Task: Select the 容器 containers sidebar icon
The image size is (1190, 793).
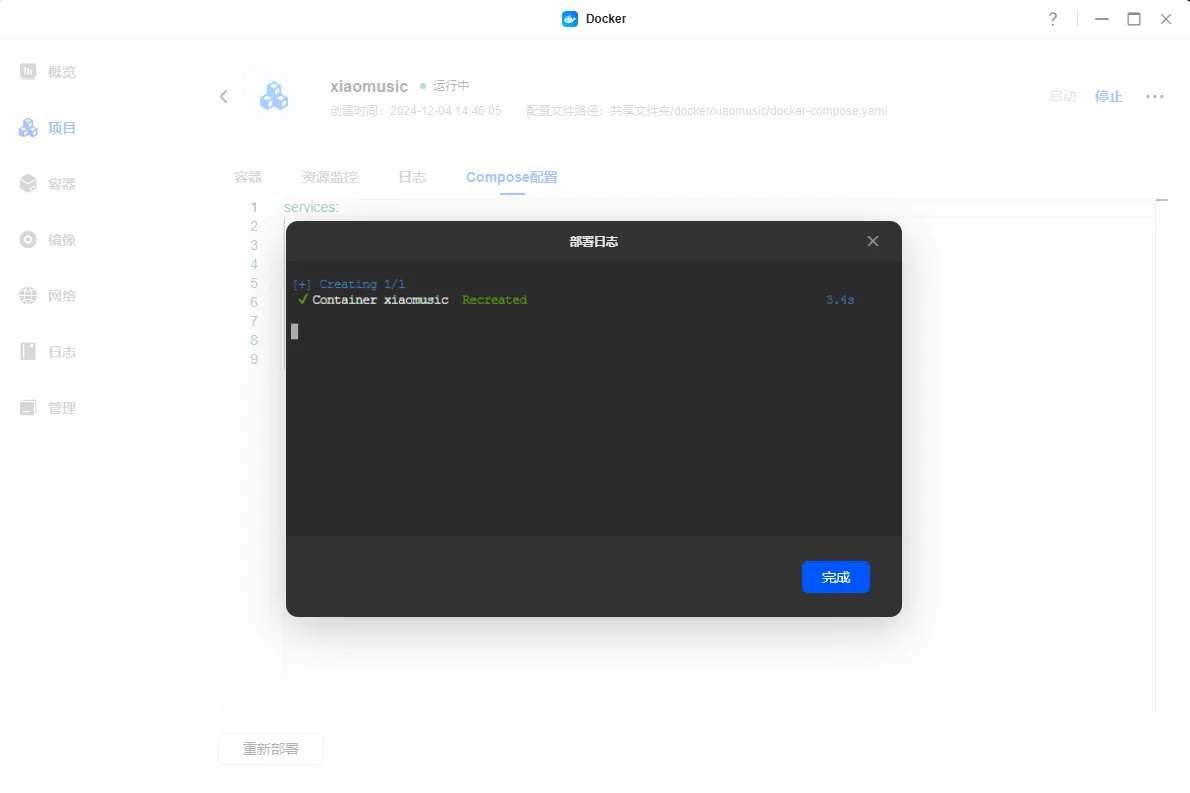Action: (29, 184)
